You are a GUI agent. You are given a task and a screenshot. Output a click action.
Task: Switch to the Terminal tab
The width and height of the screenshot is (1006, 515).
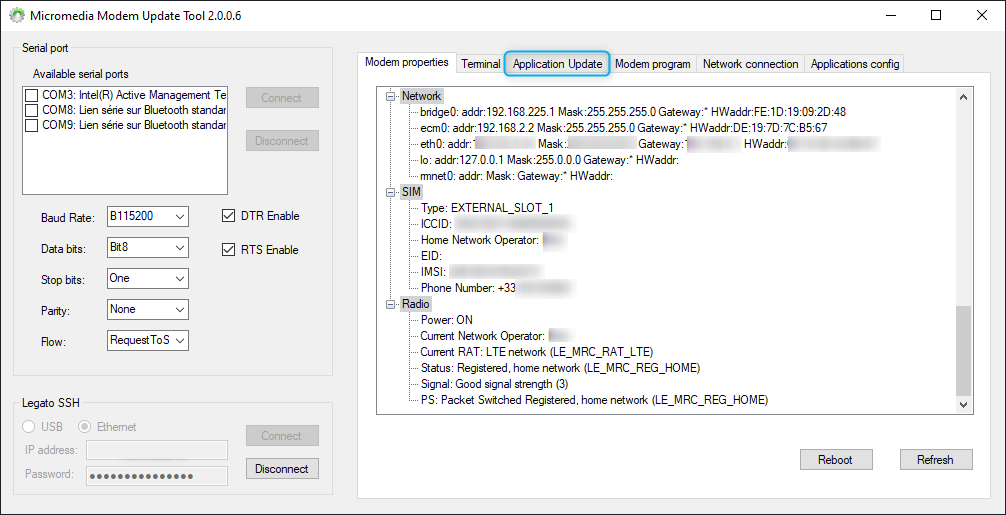tap(480, 64)
